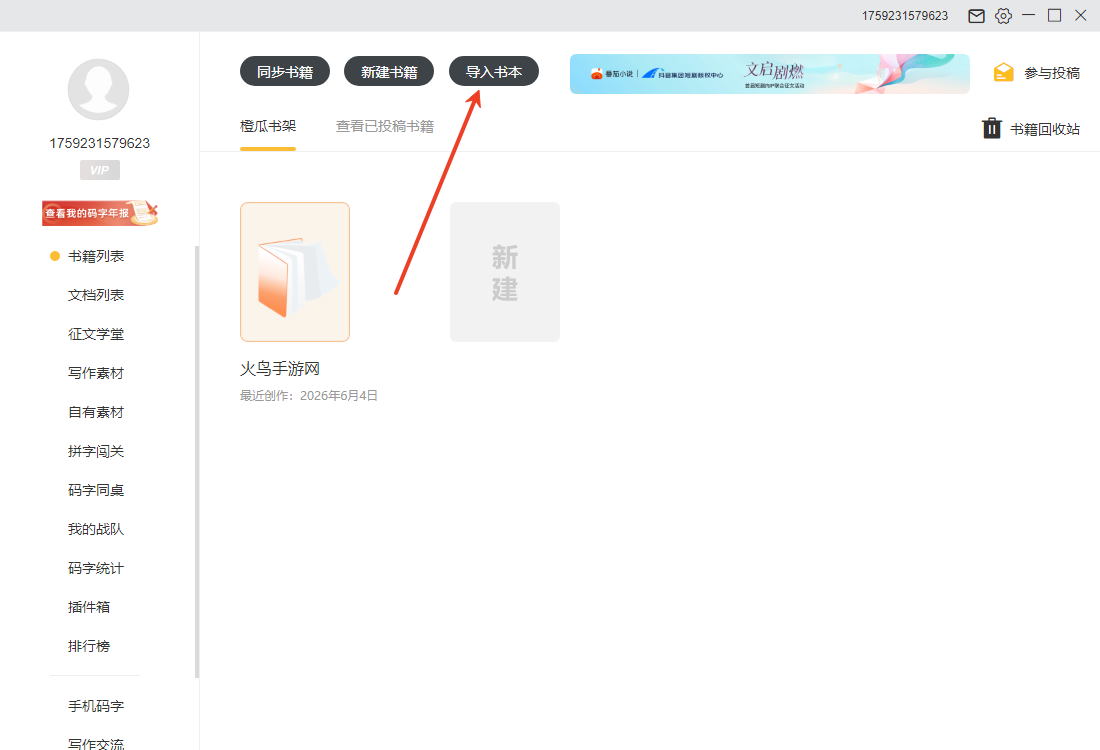The height and width of the screenshot is (750, 1100).
Task: Click 新建书籍 button
Action: pos(389,72)
